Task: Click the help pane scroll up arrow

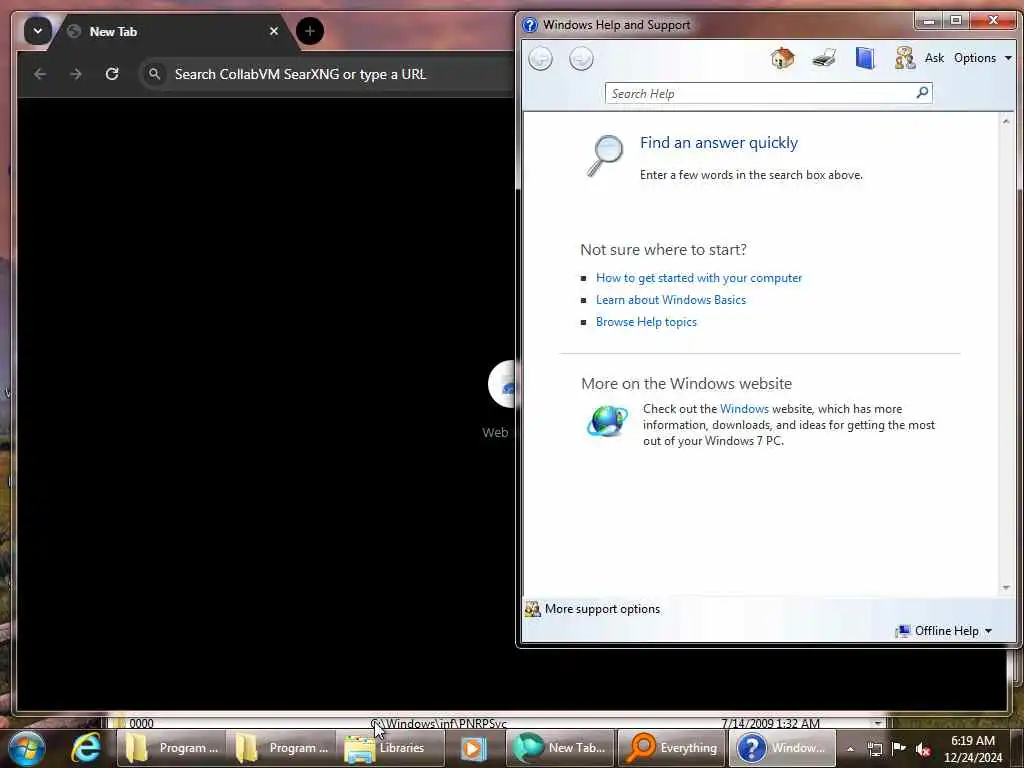Action: coord(1006,121)
